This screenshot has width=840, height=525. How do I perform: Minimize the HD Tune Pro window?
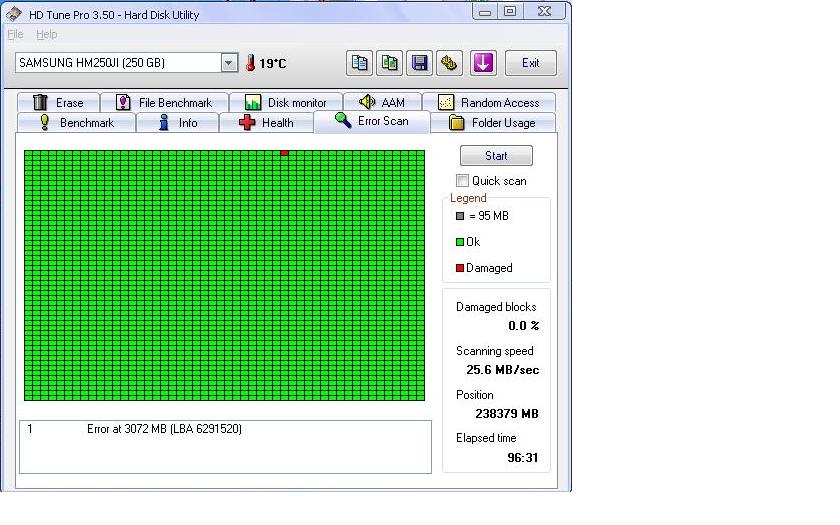click(485, 11)
